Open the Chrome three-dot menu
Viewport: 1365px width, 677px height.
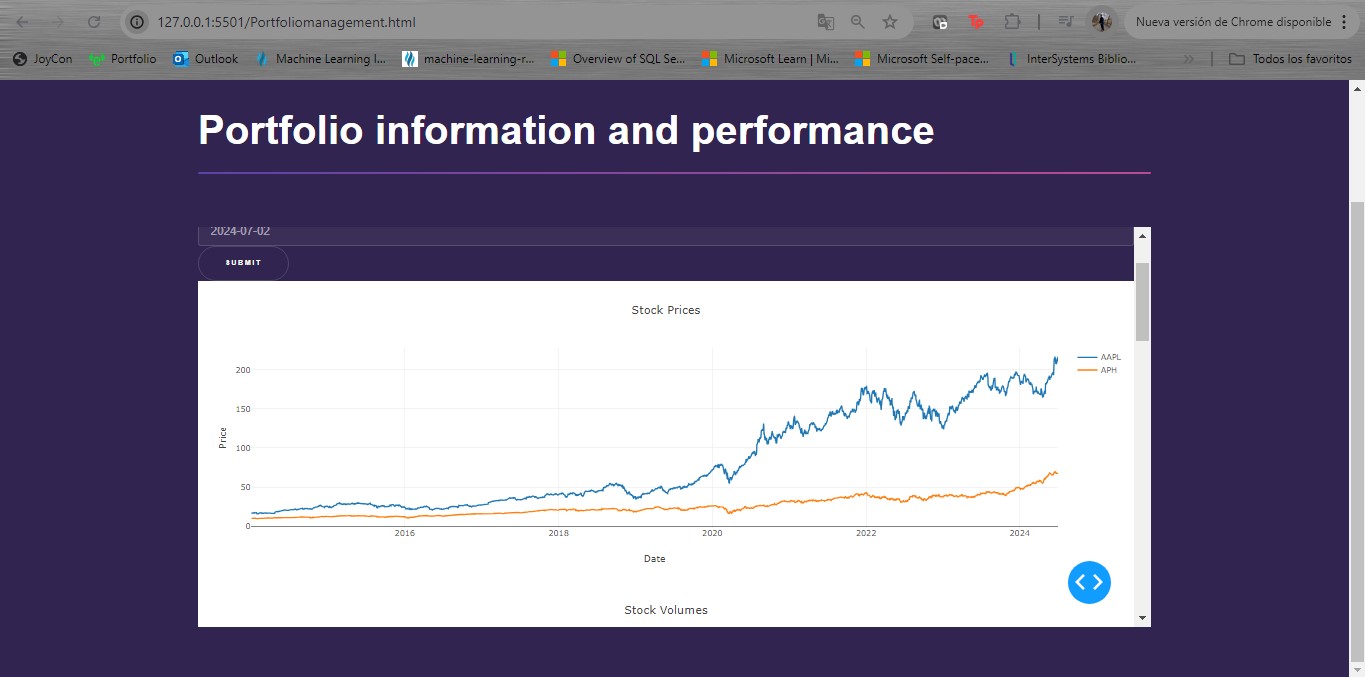point(1344,22)
